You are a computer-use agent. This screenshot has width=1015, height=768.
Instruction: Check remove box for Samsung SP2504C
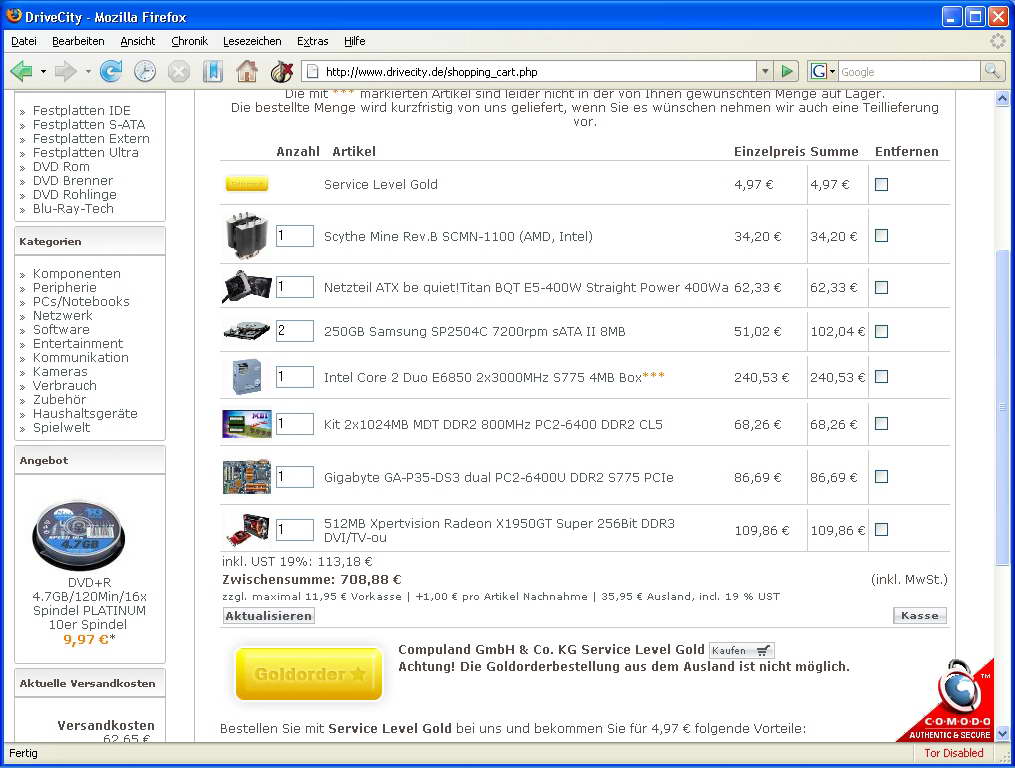tap(881, 332)
